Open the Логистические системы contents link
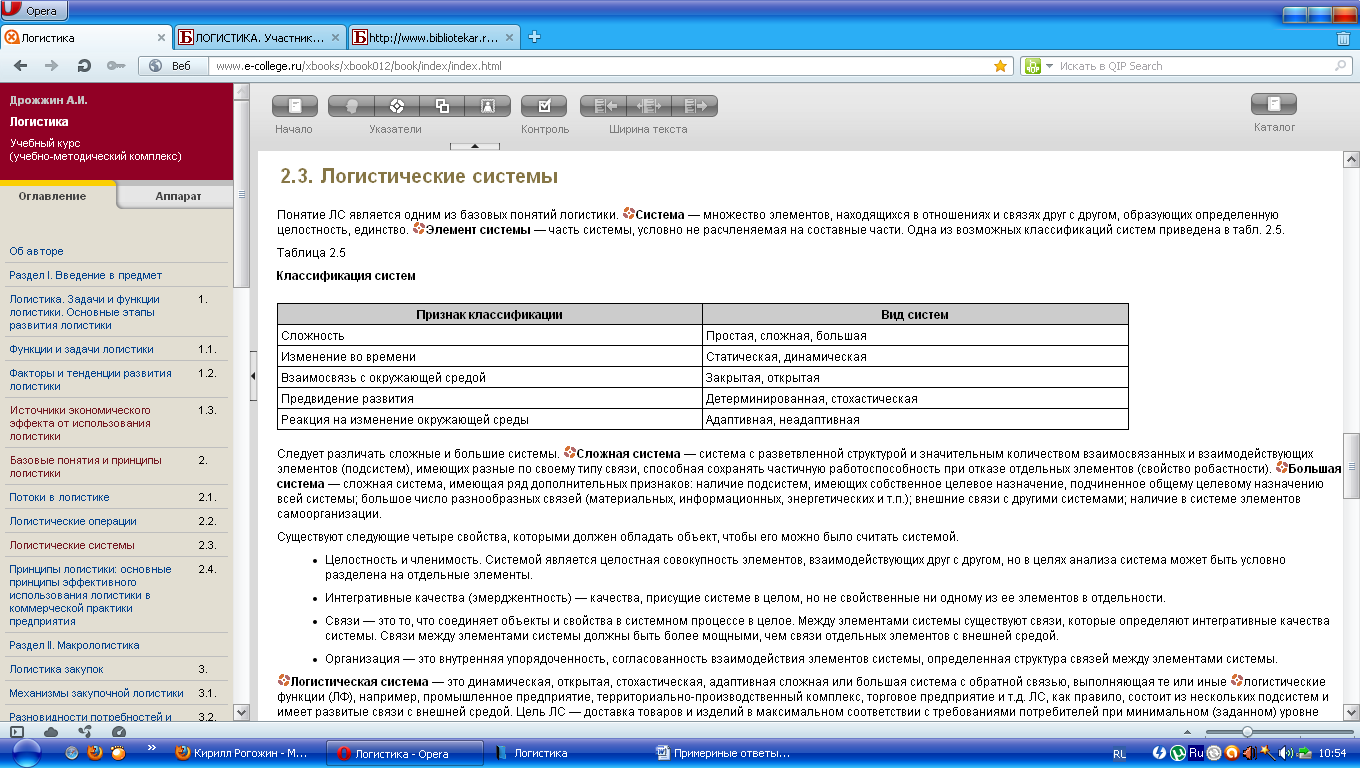Image resolution: width=1360 pixels, height=768 pixels. (x=72, y=545)
